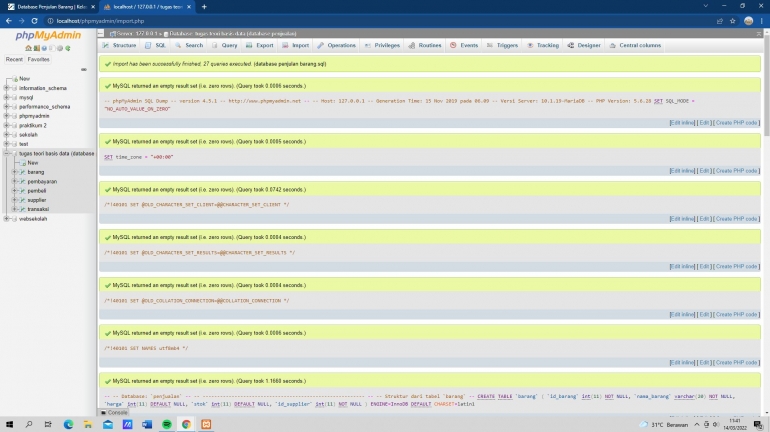Open a new browser tab

pyautogui.click(x=204, y=7)
